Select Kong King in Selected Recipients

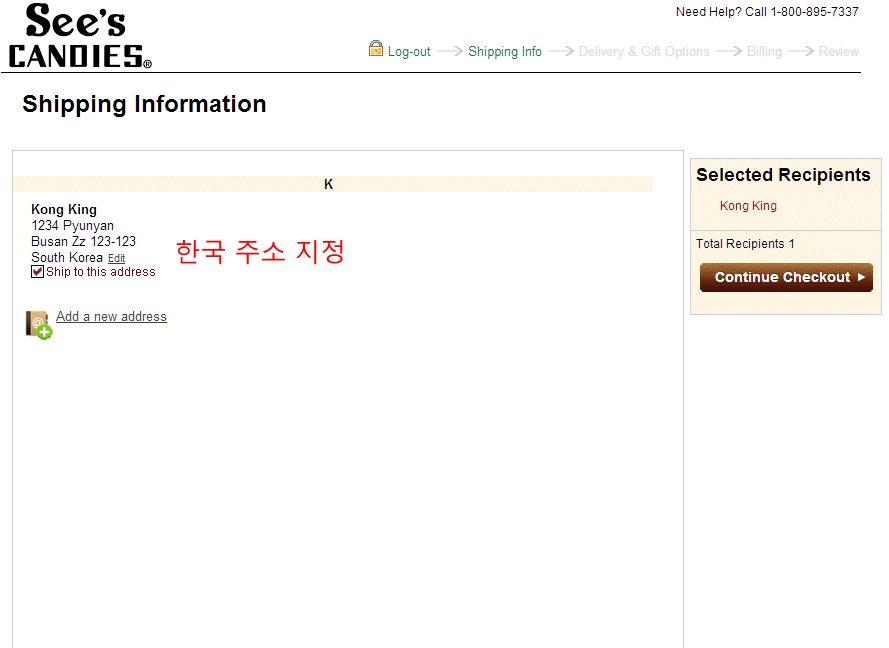click(x=748, y=206)
